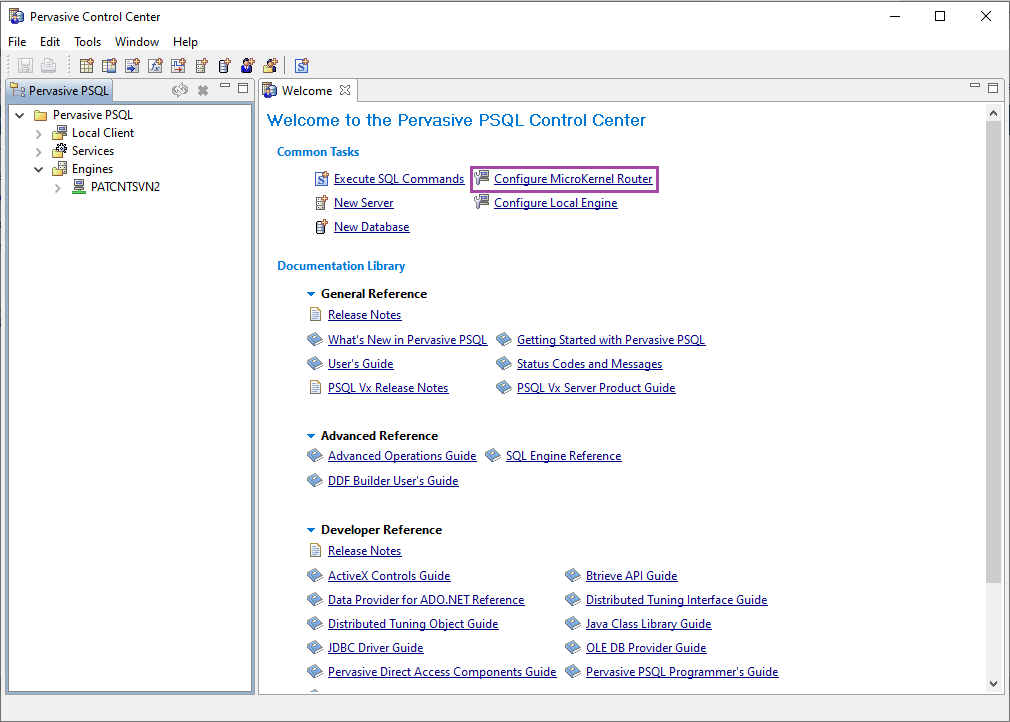
Task: Open Getting Started with Pervasive PSQL
Action: tap(611, 340)
